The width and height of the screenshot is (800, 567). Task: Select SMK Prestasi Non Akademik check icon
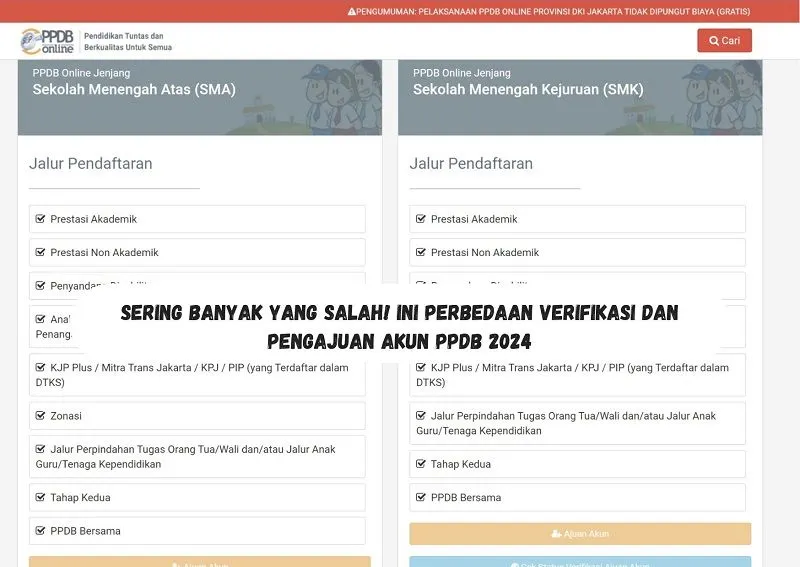click(421, 252)
